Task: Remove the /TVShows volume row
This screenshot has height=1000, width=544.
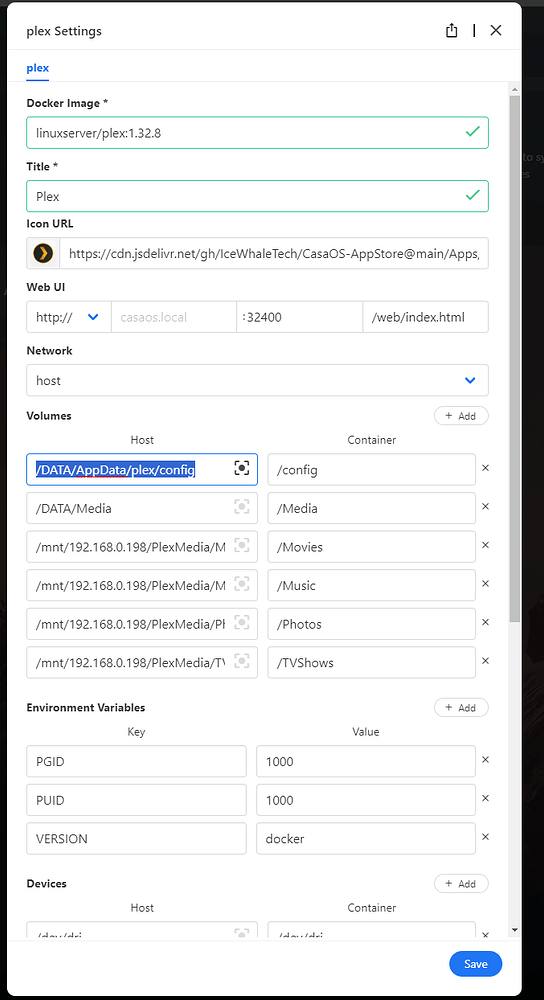Action: click(x=485, y=661)
